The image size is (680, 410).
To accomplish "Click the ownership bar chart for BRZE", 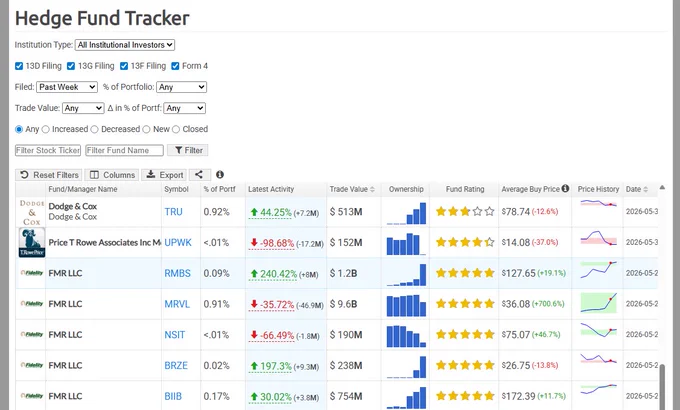I will point(406,367).
